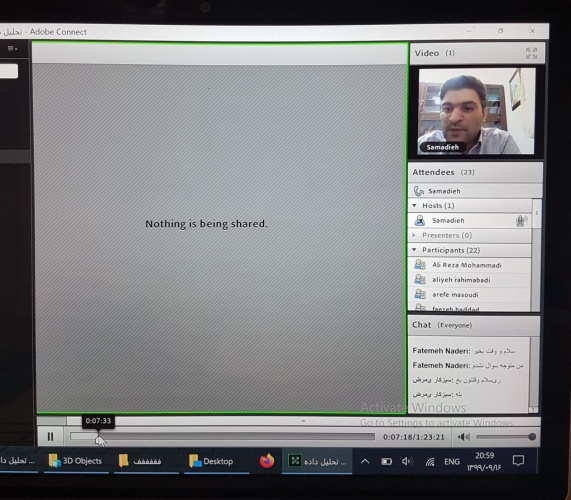This screenshot has height=500, width=571.
Task: Expand the Presenters (0) group
Action: tap(414, 235)
